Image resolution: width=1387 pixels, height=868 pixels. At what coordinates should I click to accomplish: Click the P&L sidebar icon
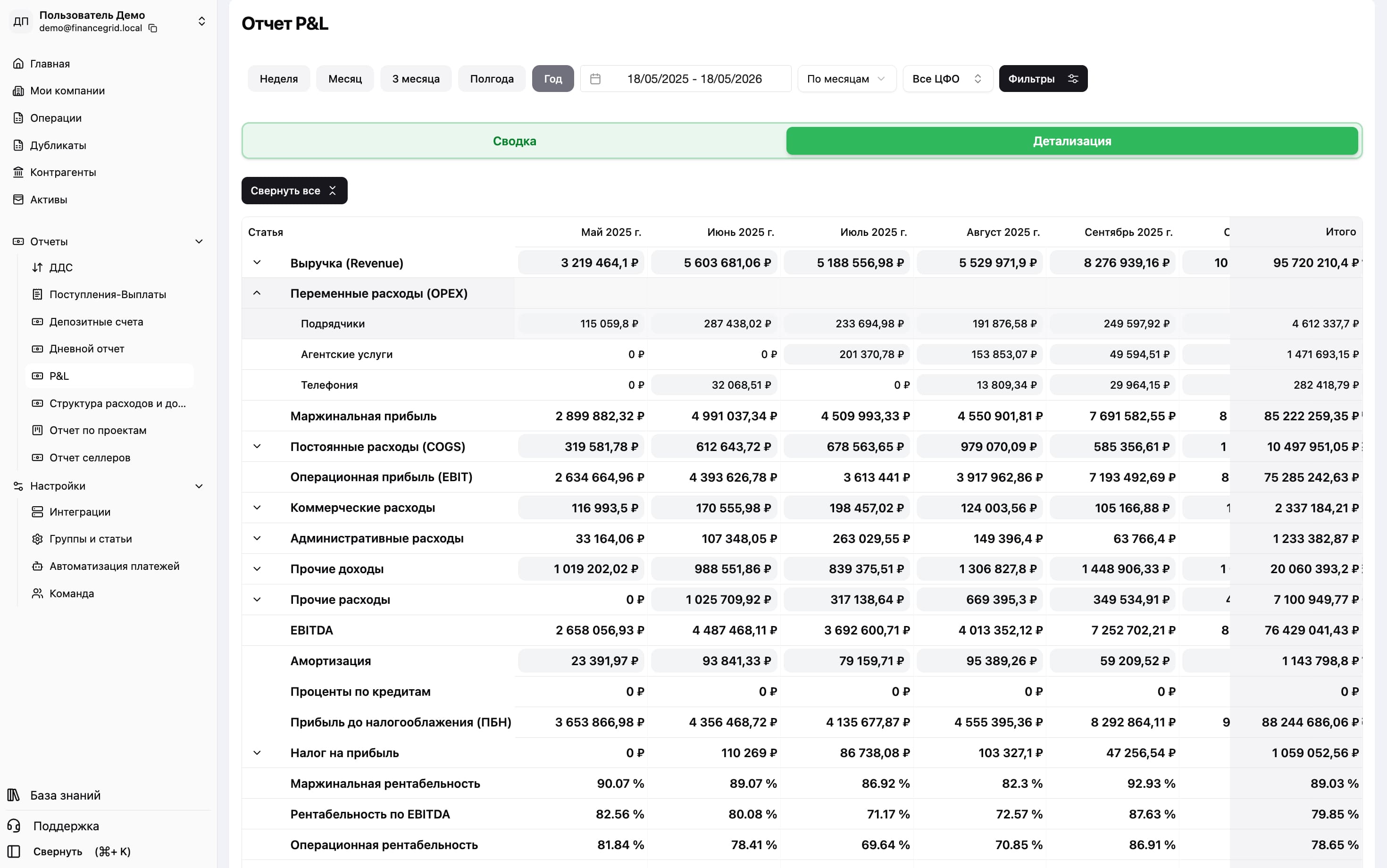(37, 376)
